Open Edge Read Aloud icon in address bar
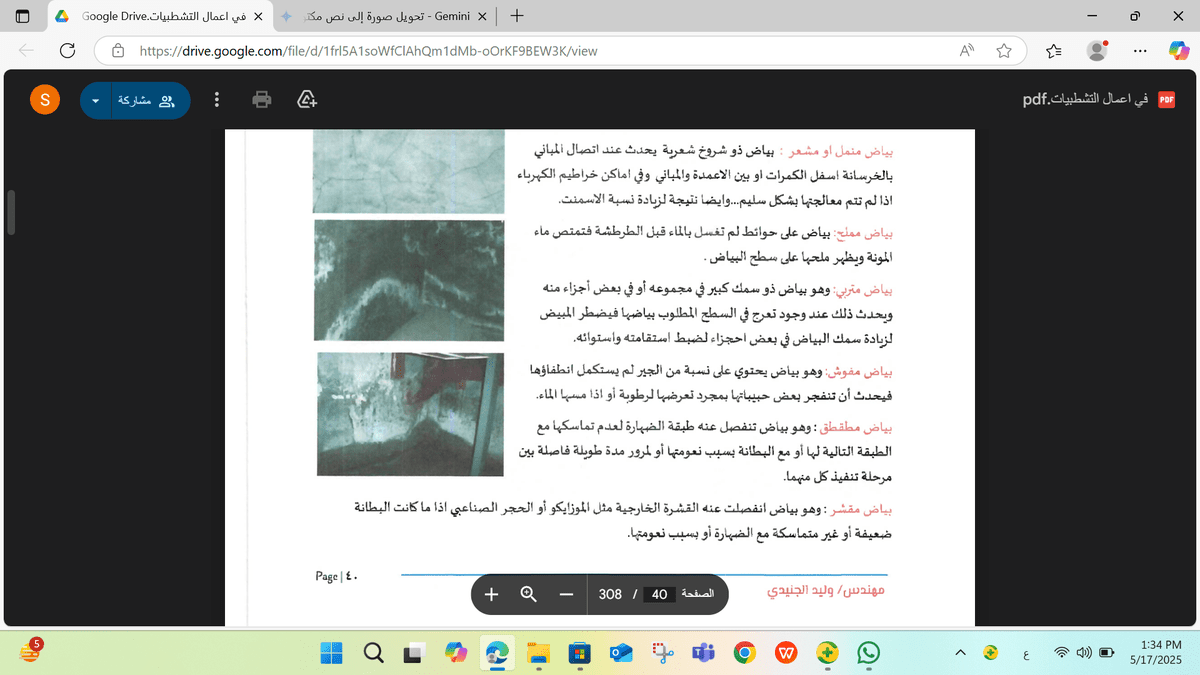Screen dimensions: 1200x675 click(x=967, y=51)
